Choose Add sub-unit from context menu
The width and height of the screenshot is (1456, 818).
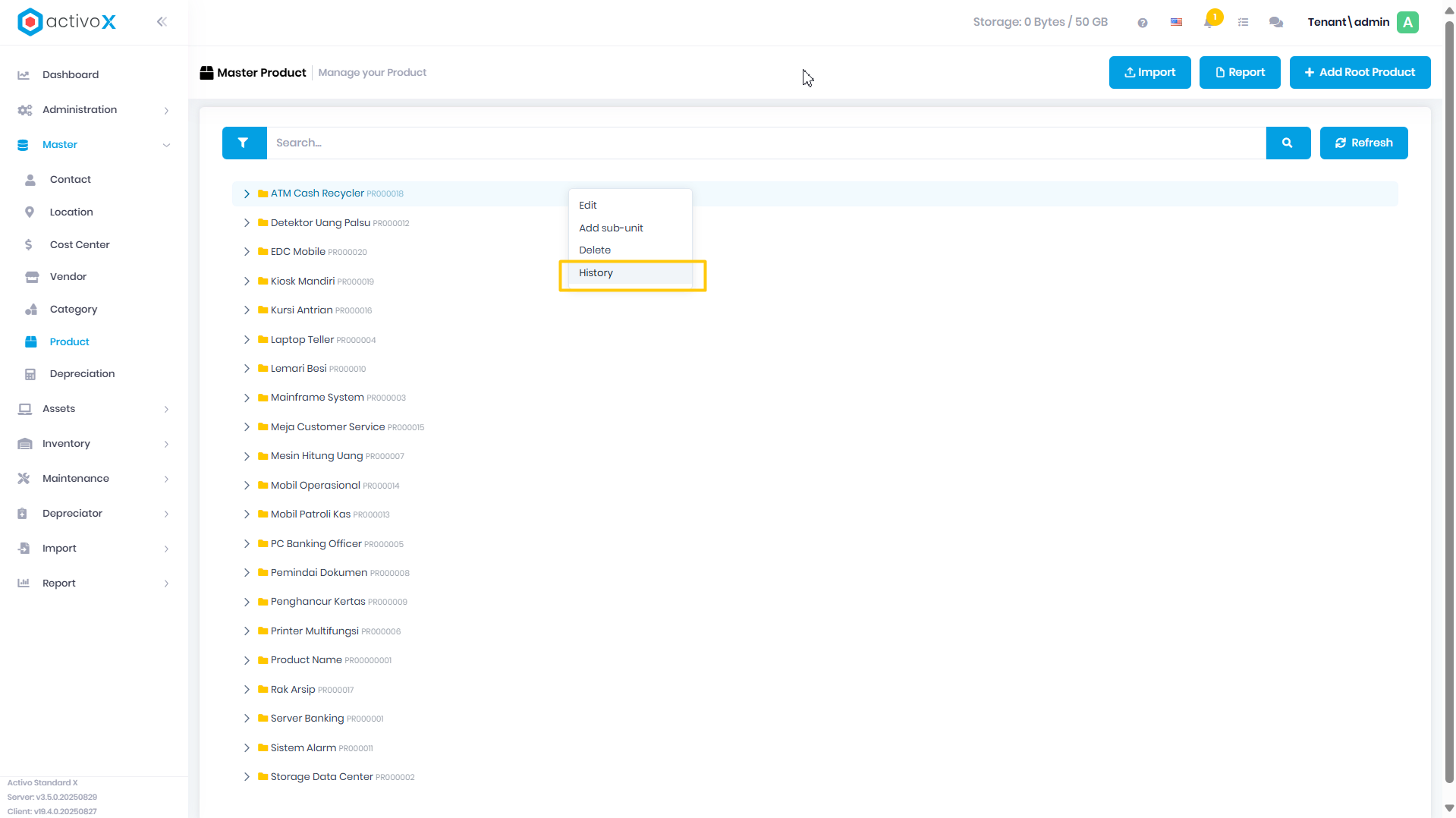pyautogui.click(x=631, y=228)
